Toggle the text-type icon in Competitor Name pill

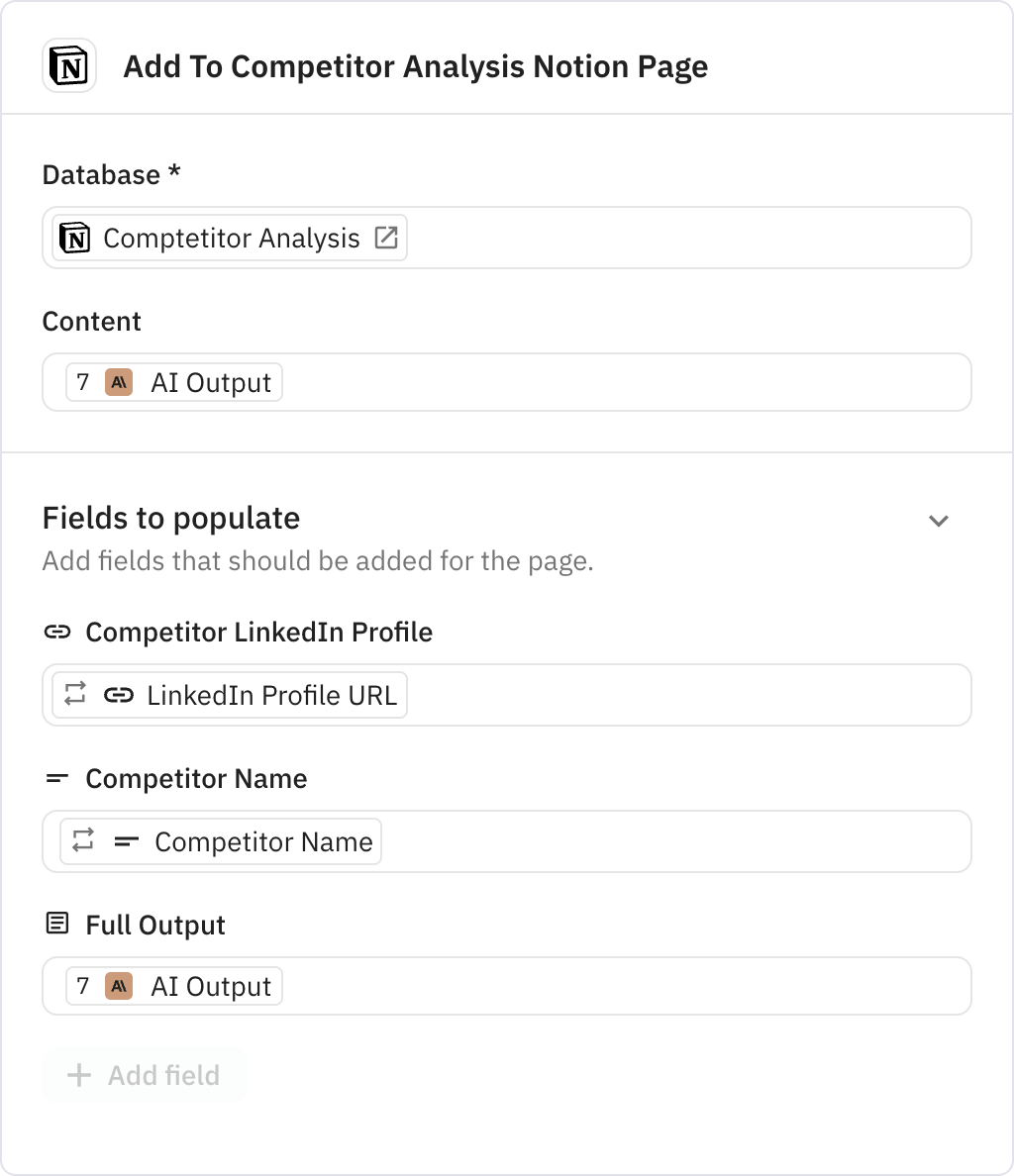125,841
